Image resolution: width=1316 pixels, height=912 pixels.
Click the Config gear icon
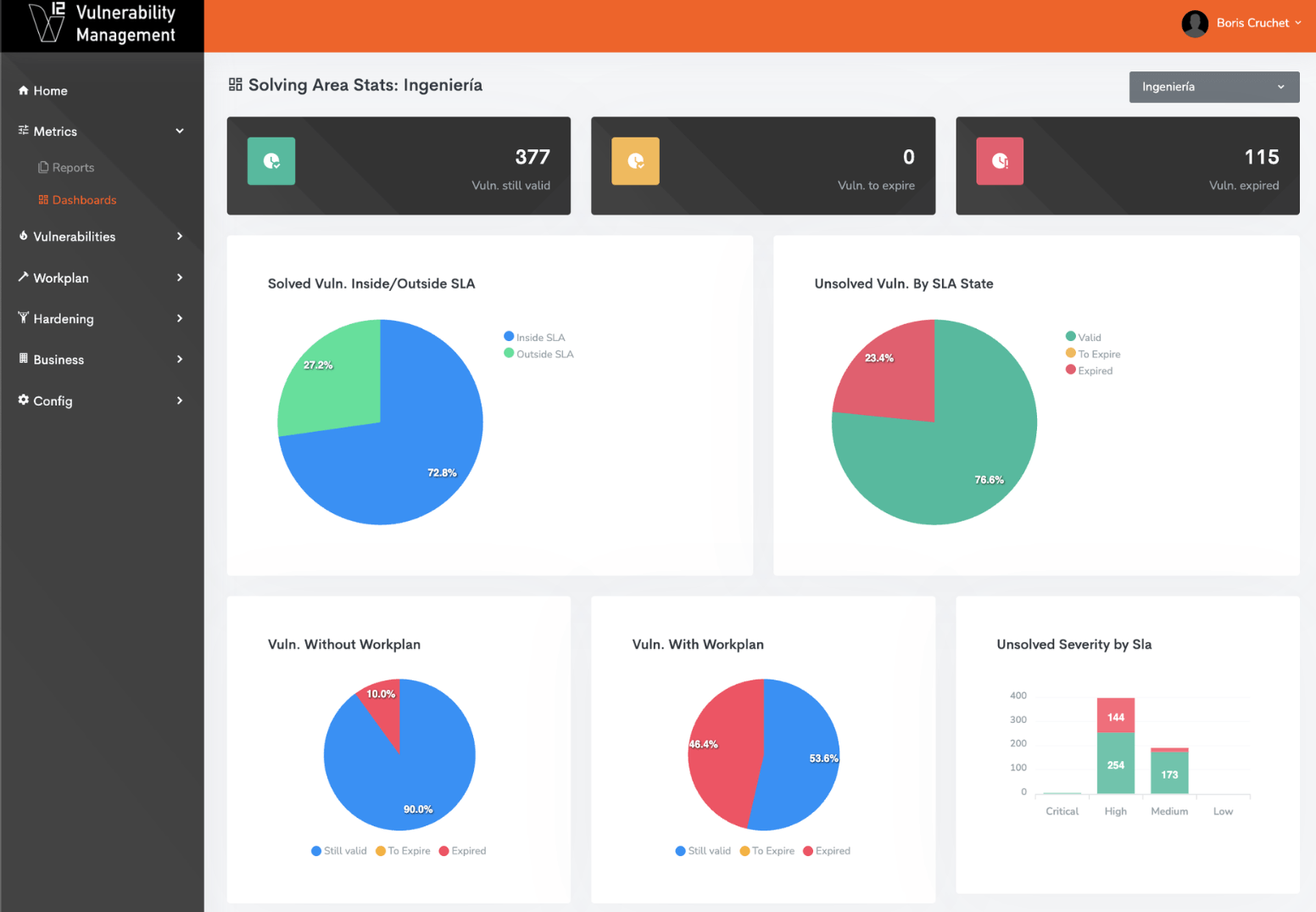24,400
